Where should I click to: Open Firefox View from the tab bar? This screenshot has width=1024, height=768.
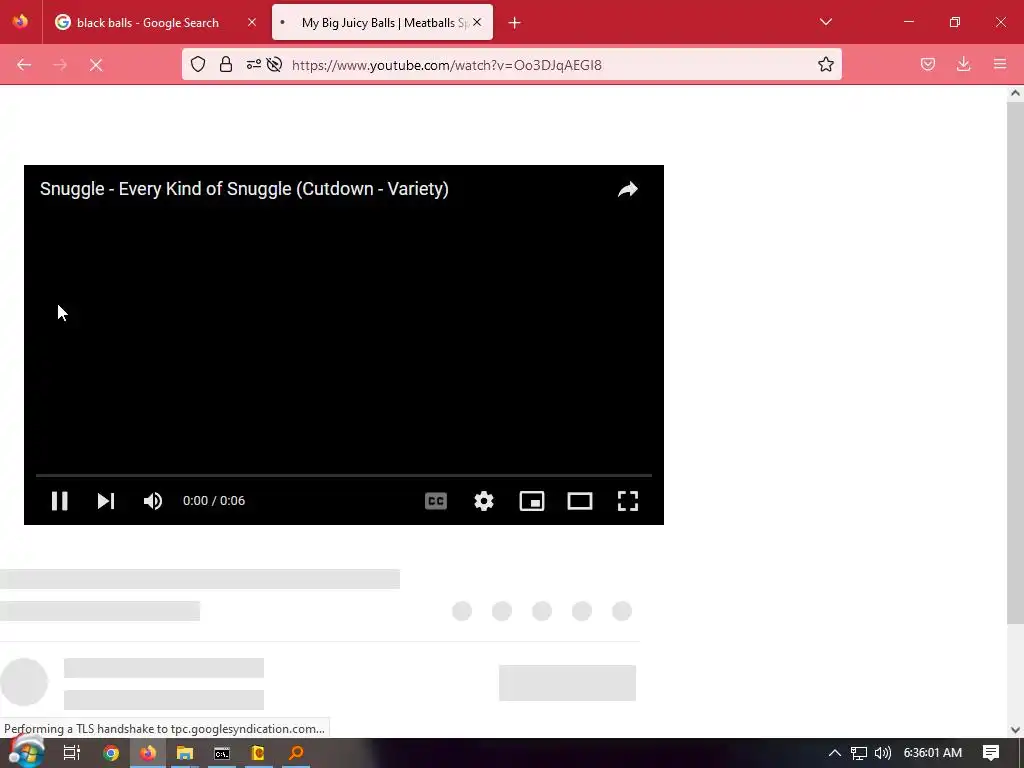20,22
